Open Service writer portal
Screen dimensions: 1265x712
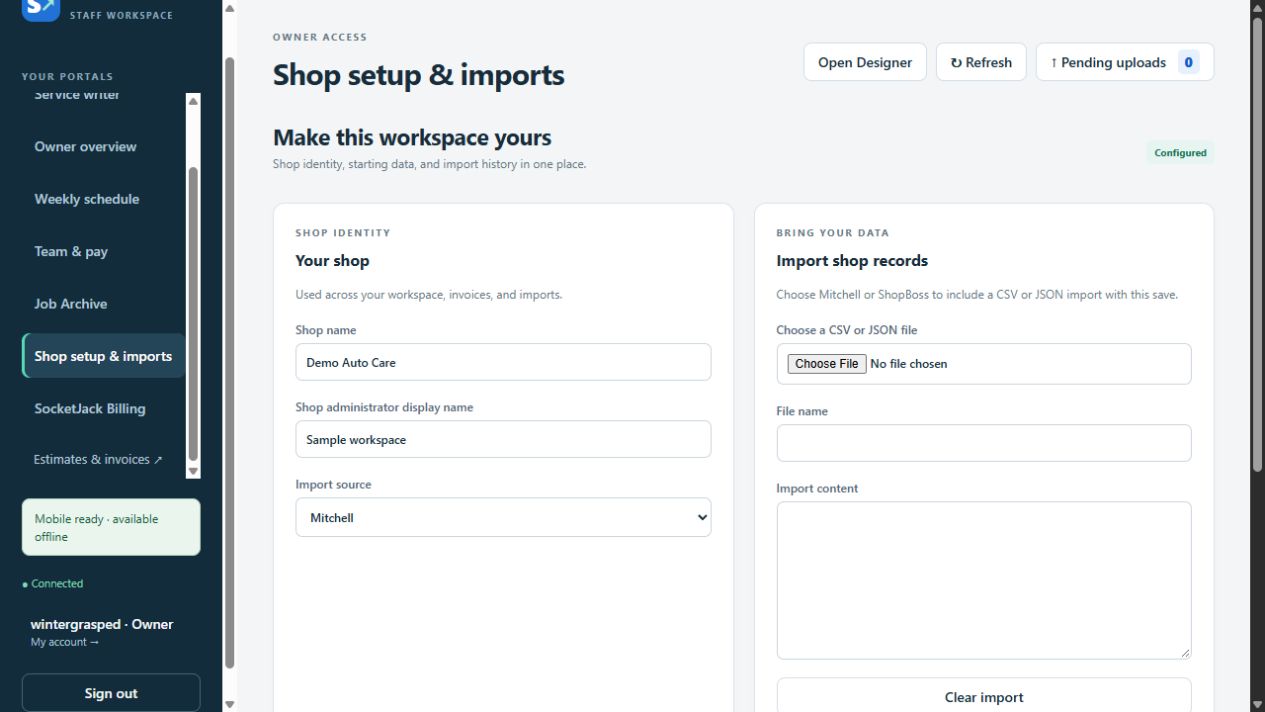pyautogui.click(x=77, y=96)
